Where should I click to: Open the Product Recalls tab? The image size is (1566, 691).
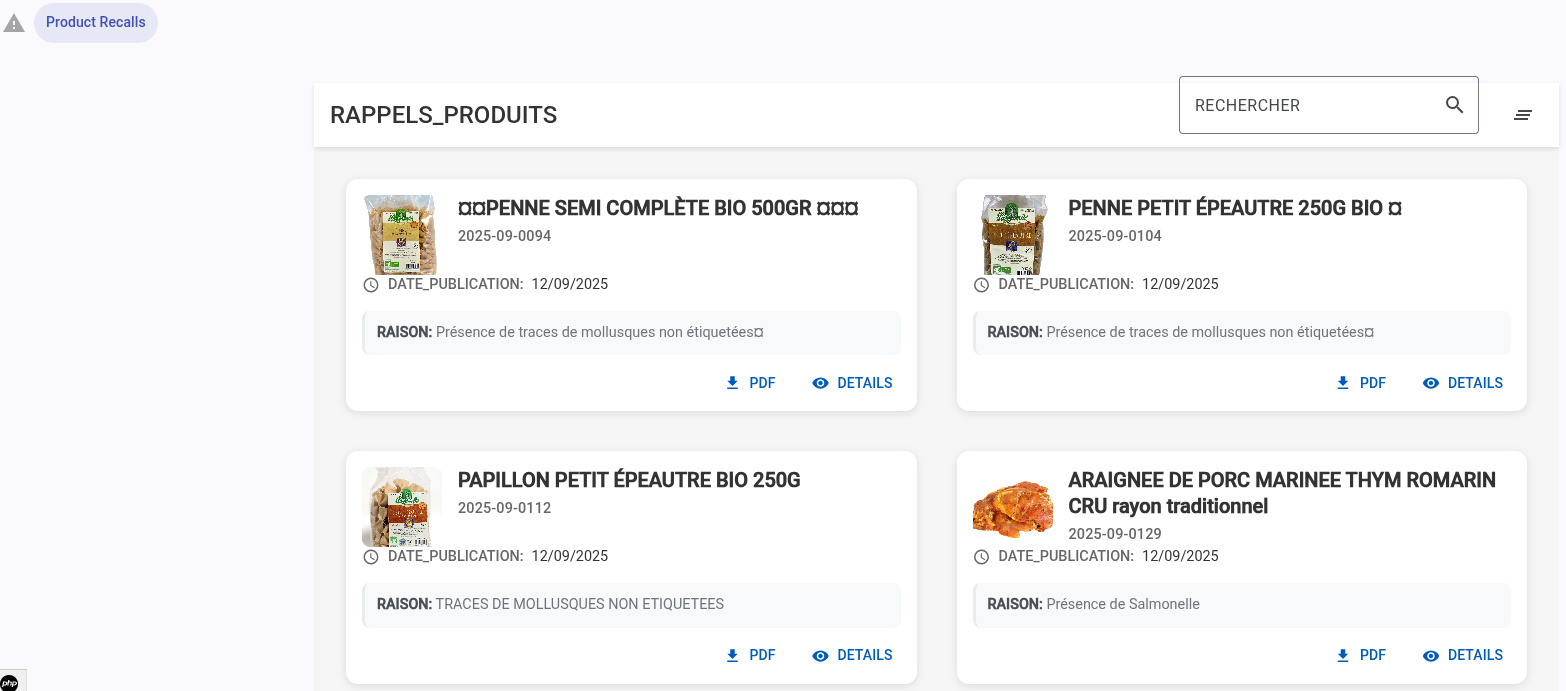point(96,22)
